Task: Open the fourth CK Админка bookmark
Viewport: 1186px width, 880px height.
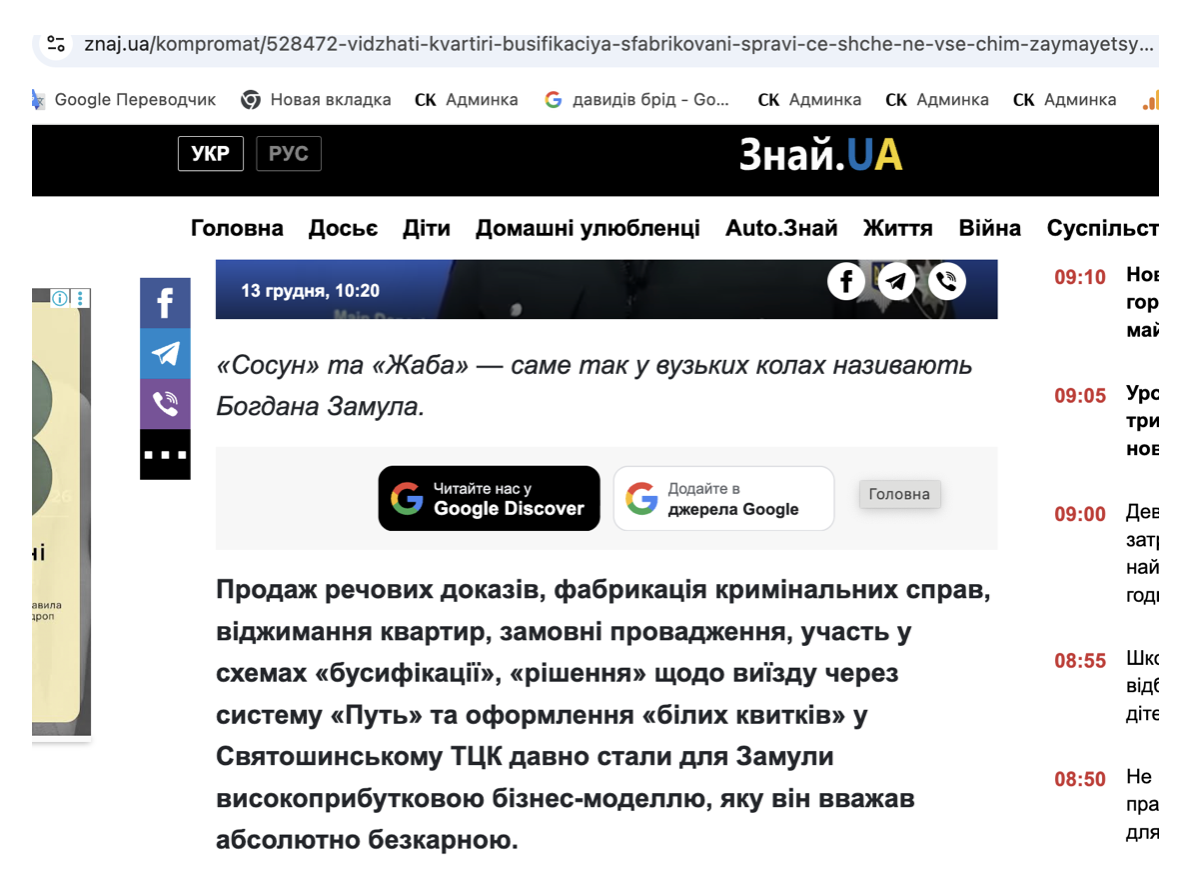Action: pyautogui.click(x=1064, y=99)
